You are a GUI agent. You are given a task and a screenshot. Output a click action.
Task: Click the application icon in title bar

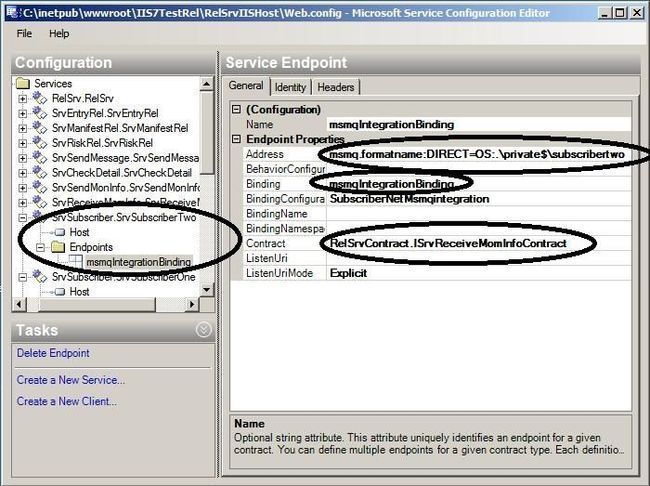point(13,13)
